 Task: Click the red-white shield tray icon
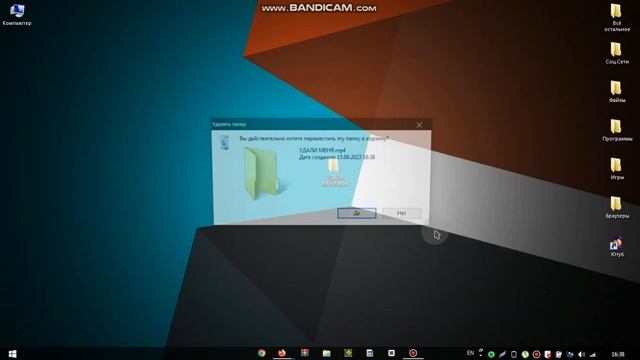[548, 354]
